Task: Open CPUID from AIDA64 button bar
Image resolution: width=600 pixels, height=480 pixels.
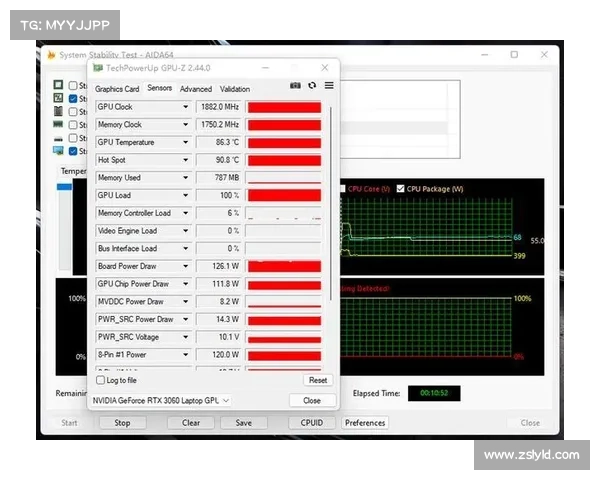Action: (x=311, y=423)
